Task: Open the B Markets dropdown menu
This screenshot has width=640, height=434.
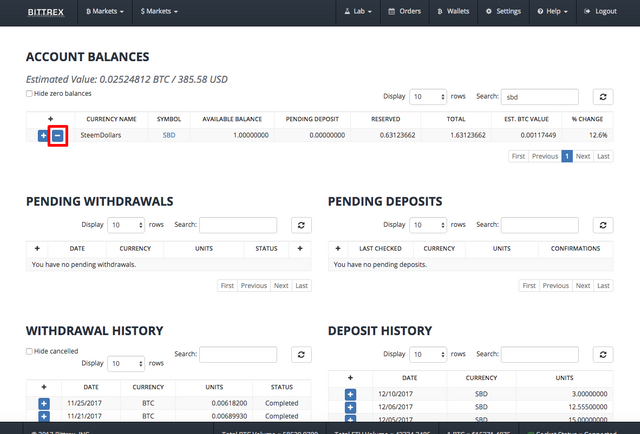Action: [105, 11]
